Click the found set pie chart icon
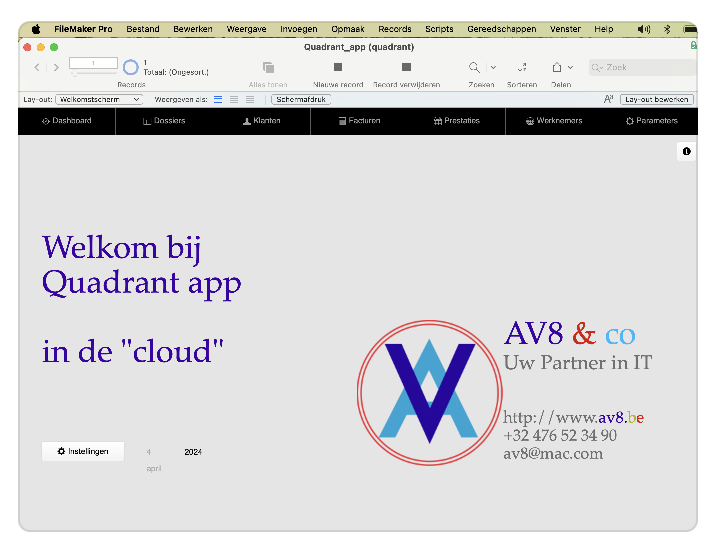This screenshot has height=542, width=712. click(130, 67)
